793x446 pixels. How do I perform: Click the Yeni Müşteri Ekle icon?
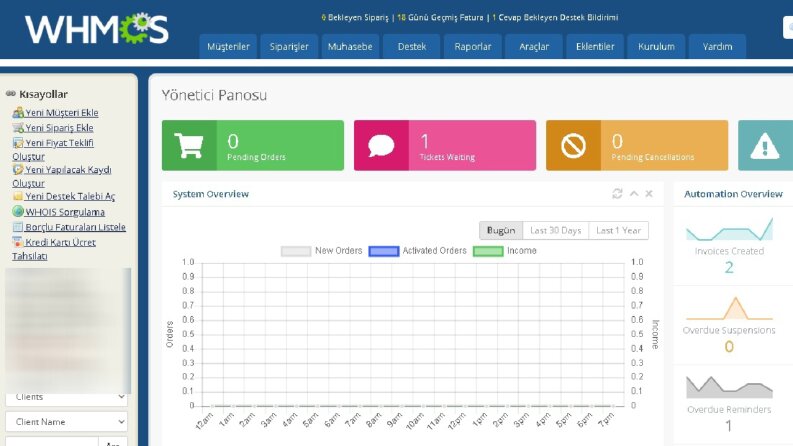(18, 112)
